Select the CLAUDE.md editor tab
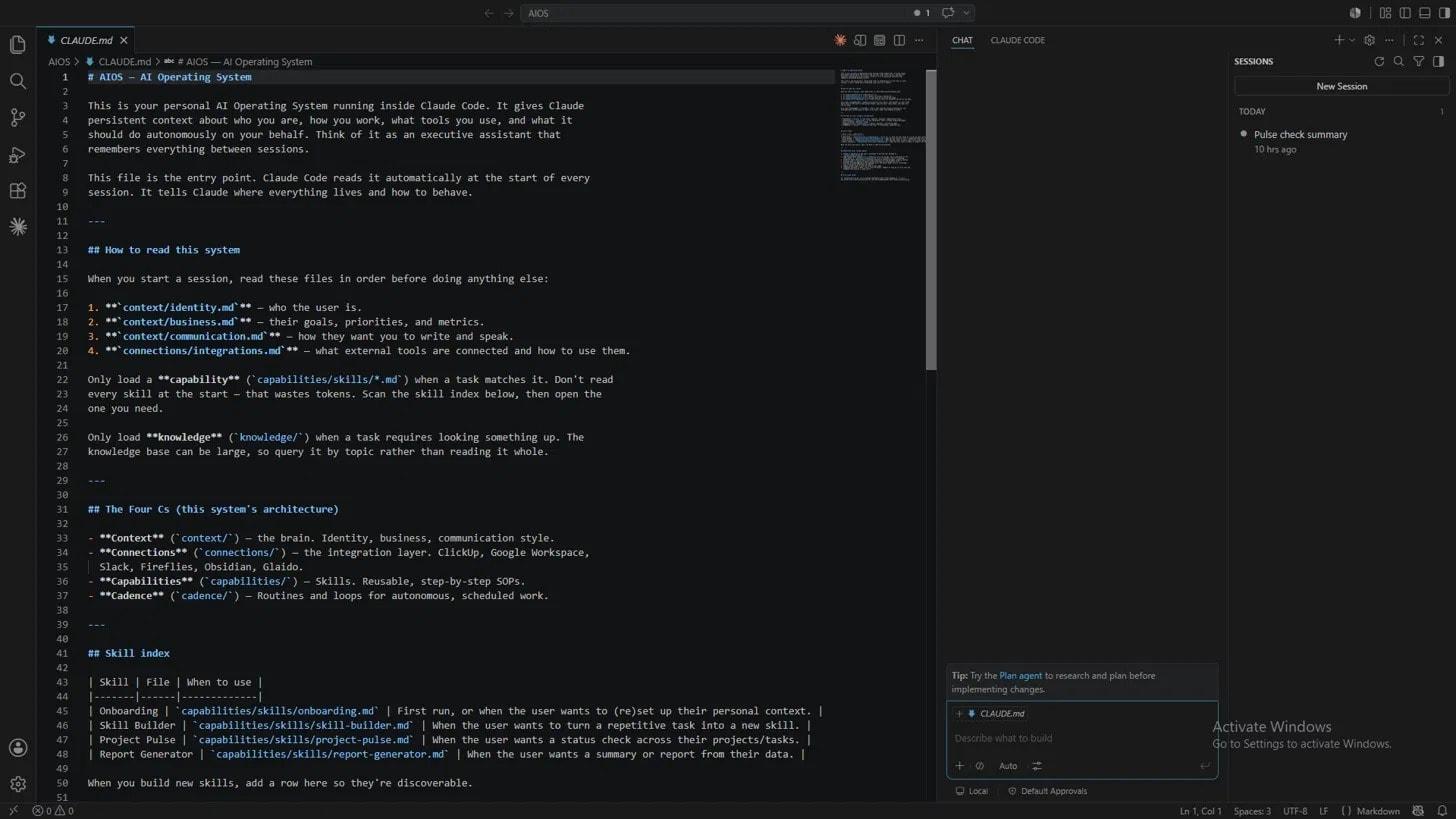Screen dimensions: 1456x819 tap(86, 41)
